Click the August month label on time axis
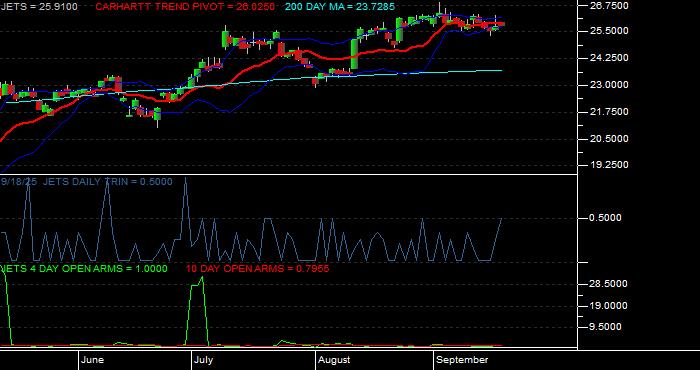Image resolution: width=700 pixels, height=370 pixels. tap(334, 360)
